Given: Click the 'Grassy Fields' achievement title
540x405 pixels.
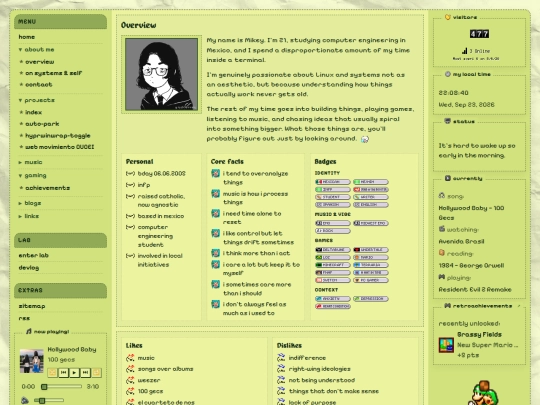Looking at the screenshot, I should click(479, 335).
